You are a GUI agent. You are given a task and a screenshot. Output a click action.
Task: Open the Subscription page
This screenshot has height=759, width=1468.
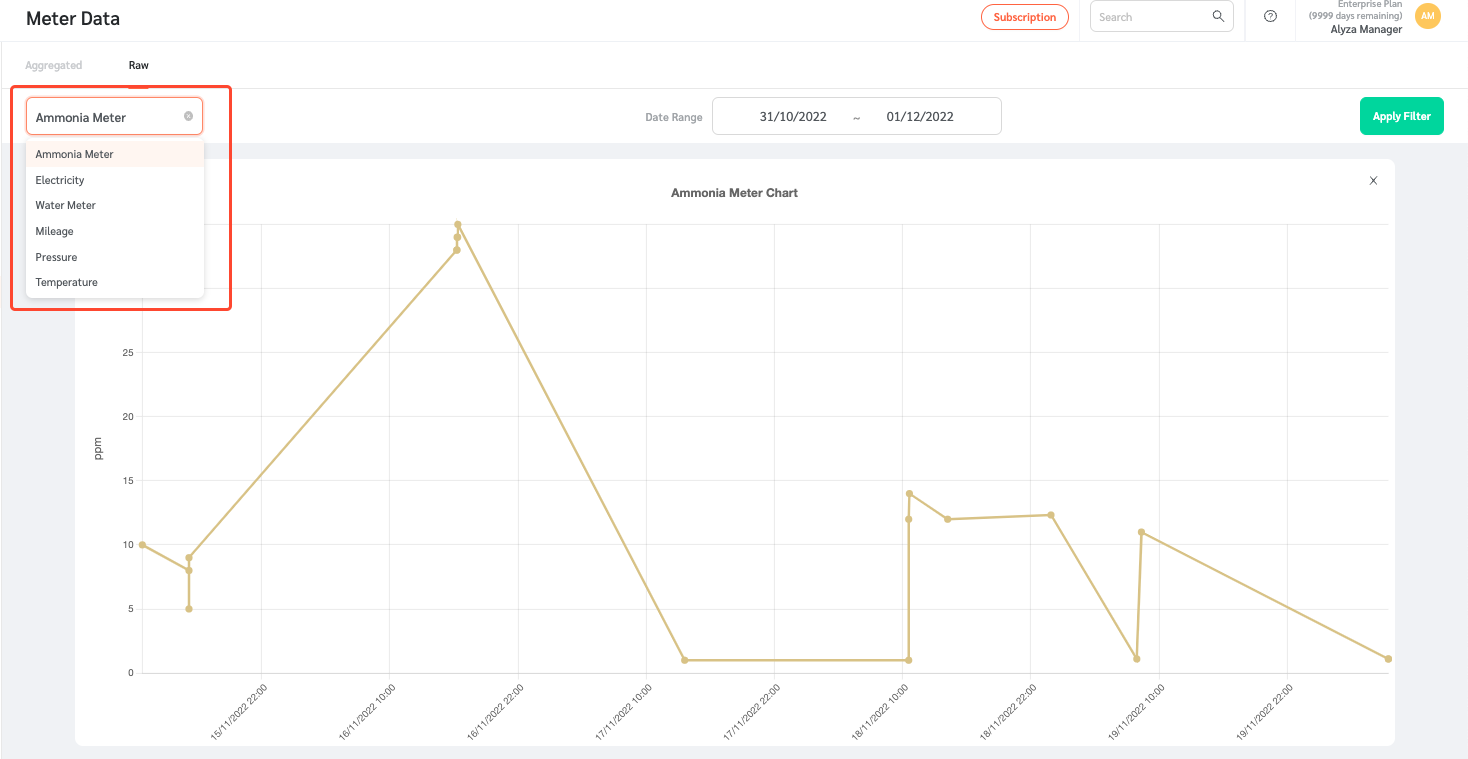(1024, 16)
